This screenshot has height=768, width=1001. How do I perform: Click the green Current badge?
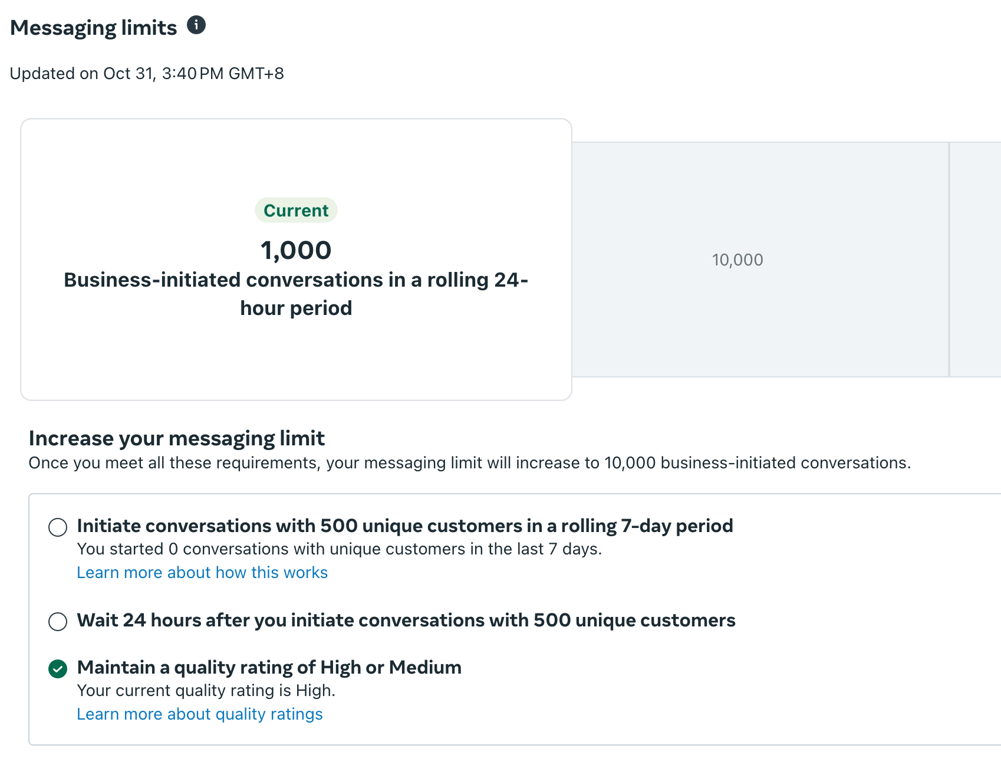pos(296,211)
